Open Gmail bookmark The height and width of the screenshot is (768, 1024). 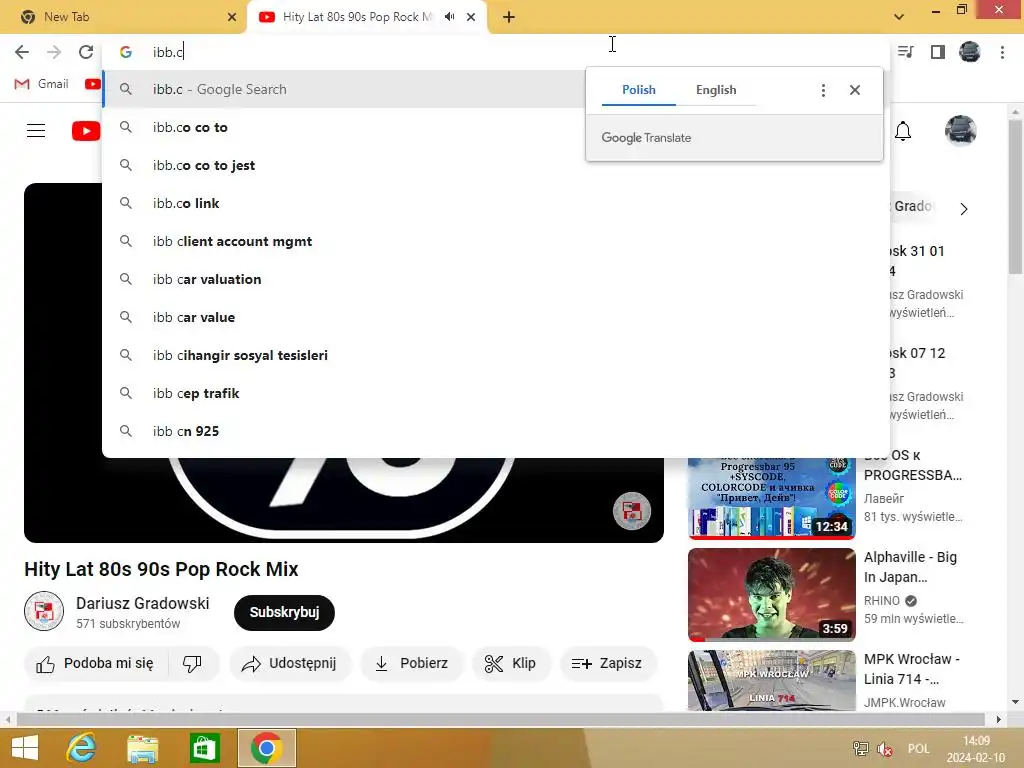(x=41, y=84)
